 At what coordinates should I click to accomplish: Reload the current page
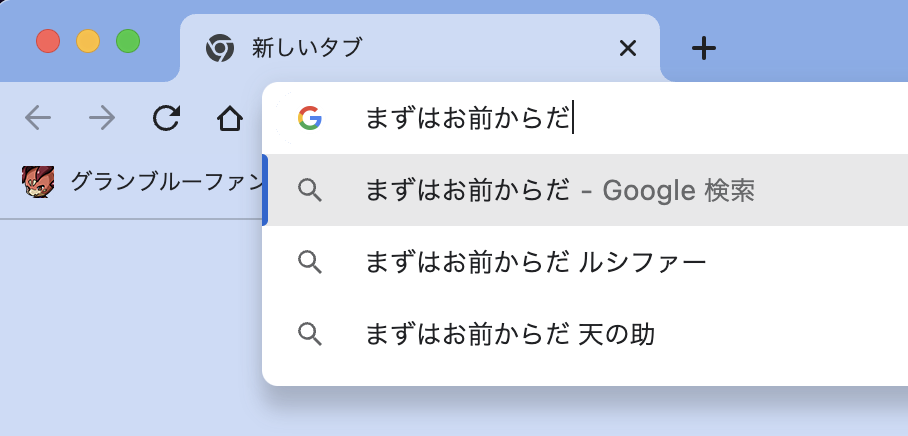point(166,119)
